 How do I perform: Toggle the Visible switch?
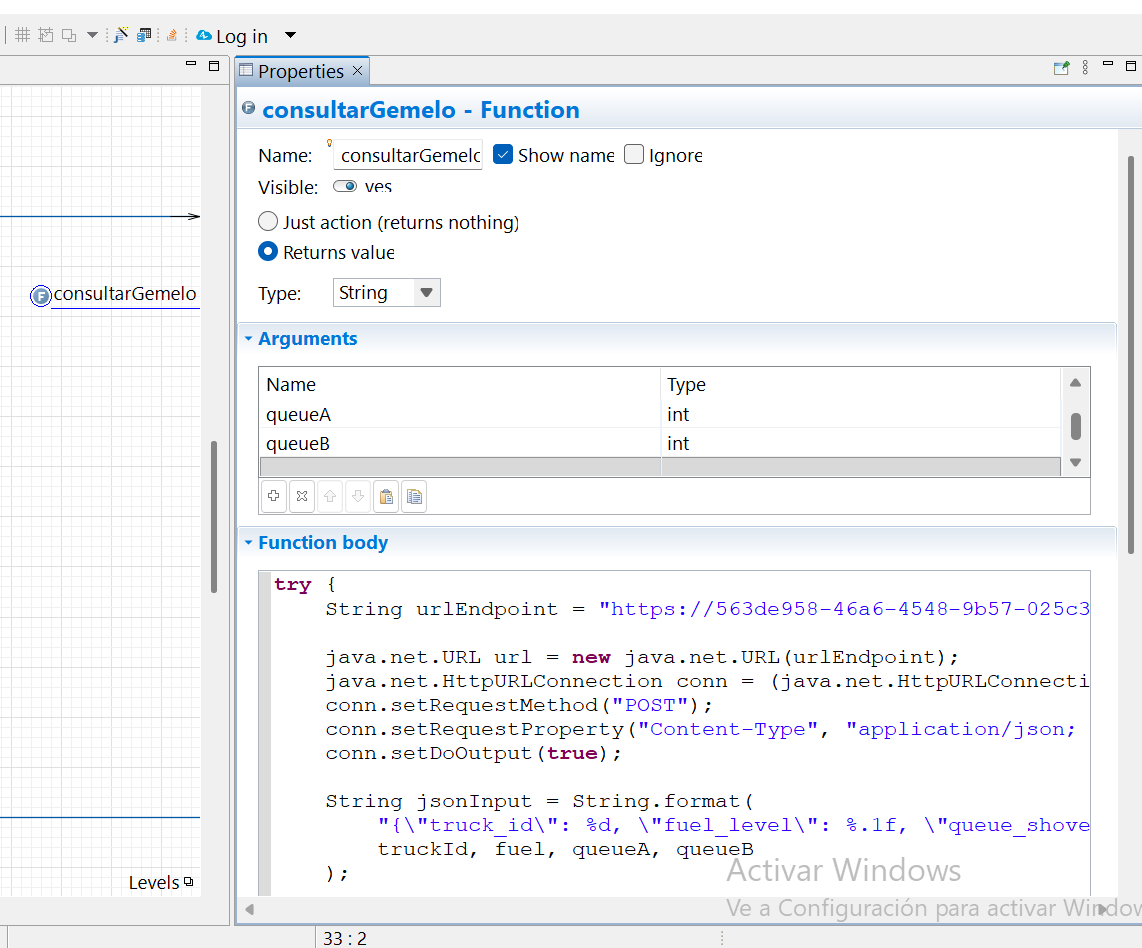point(344,186)
